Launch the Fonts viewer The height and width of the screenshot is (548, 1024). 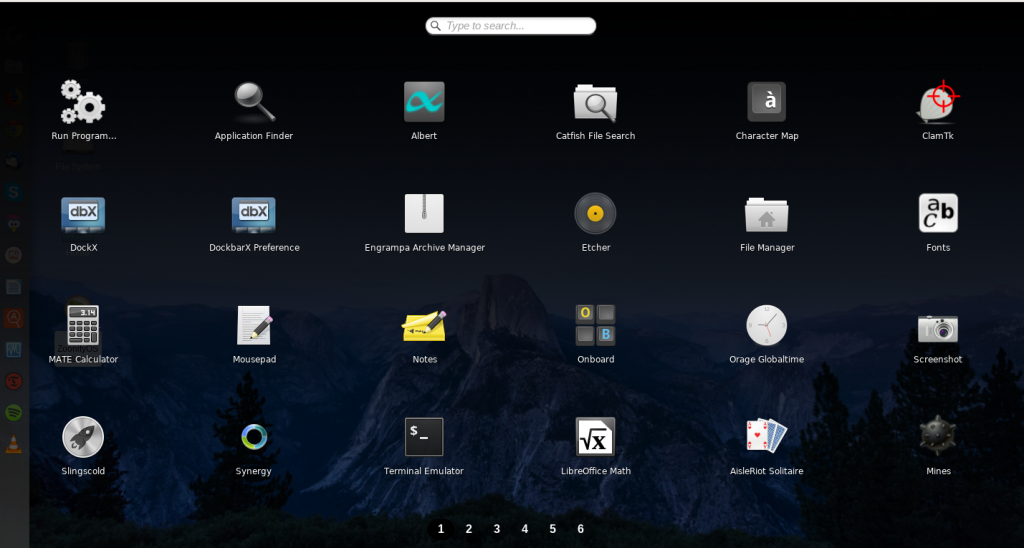click(938, 214)
